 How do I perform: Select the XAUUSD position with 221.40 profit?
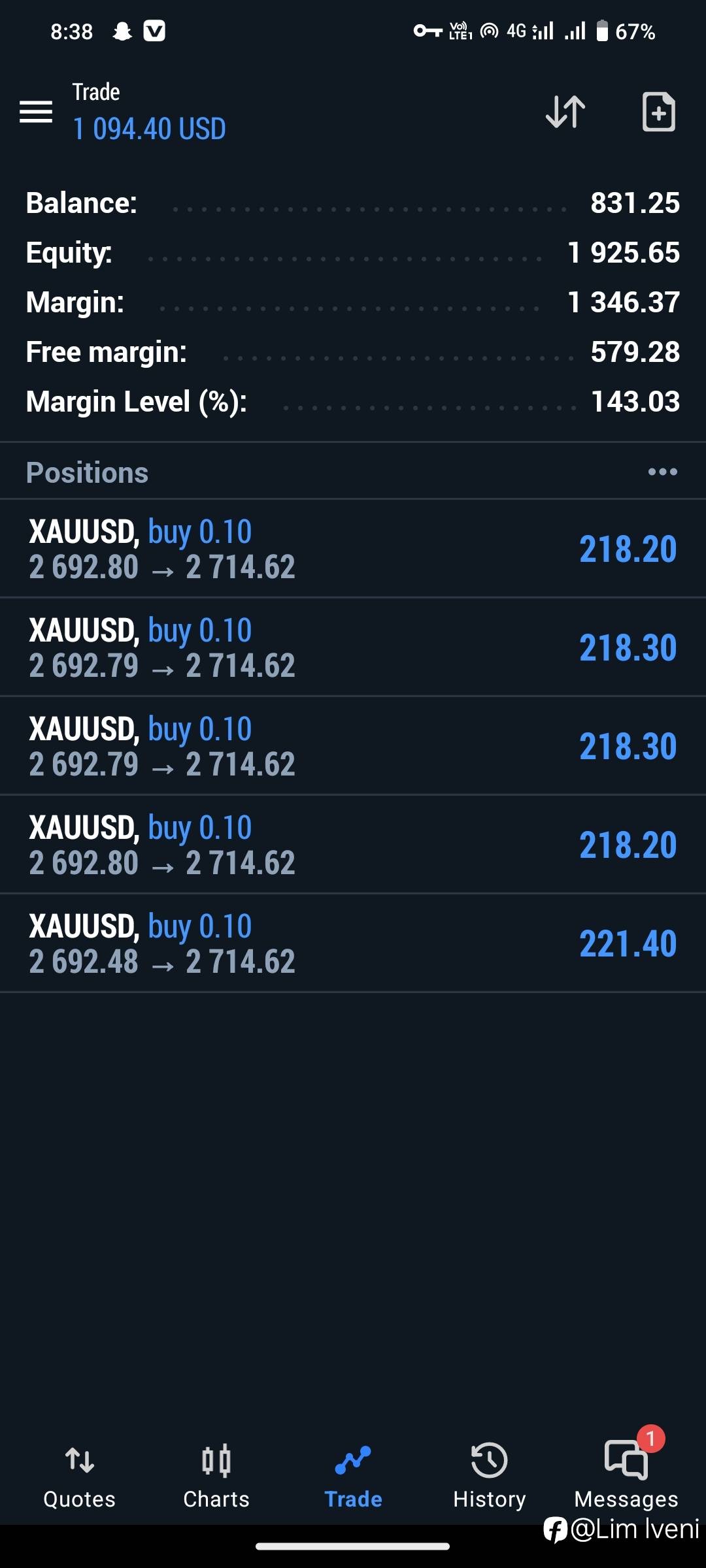[x=353, y=943]
